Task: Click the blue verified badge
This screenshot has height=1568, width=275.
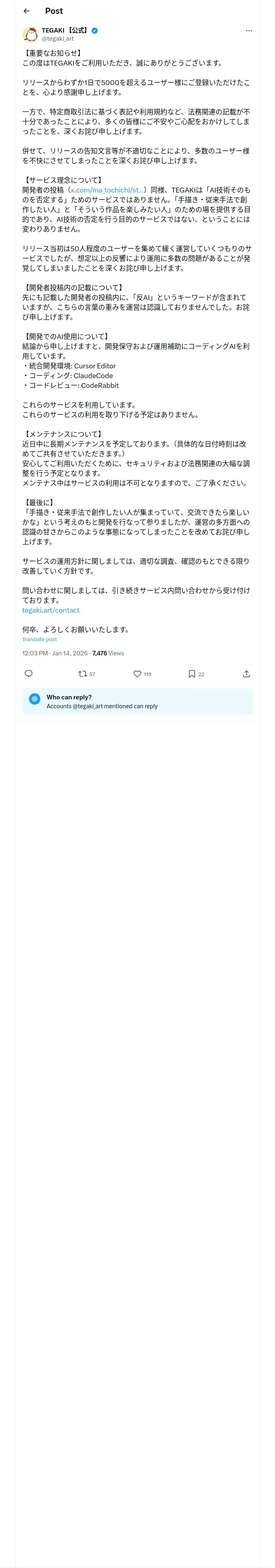Action: click(x=95, y=31)
